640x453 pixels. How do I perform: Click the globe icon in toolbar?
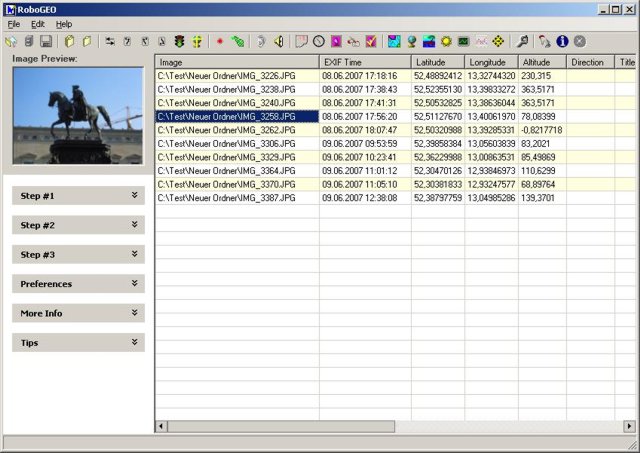click(411, 41)
